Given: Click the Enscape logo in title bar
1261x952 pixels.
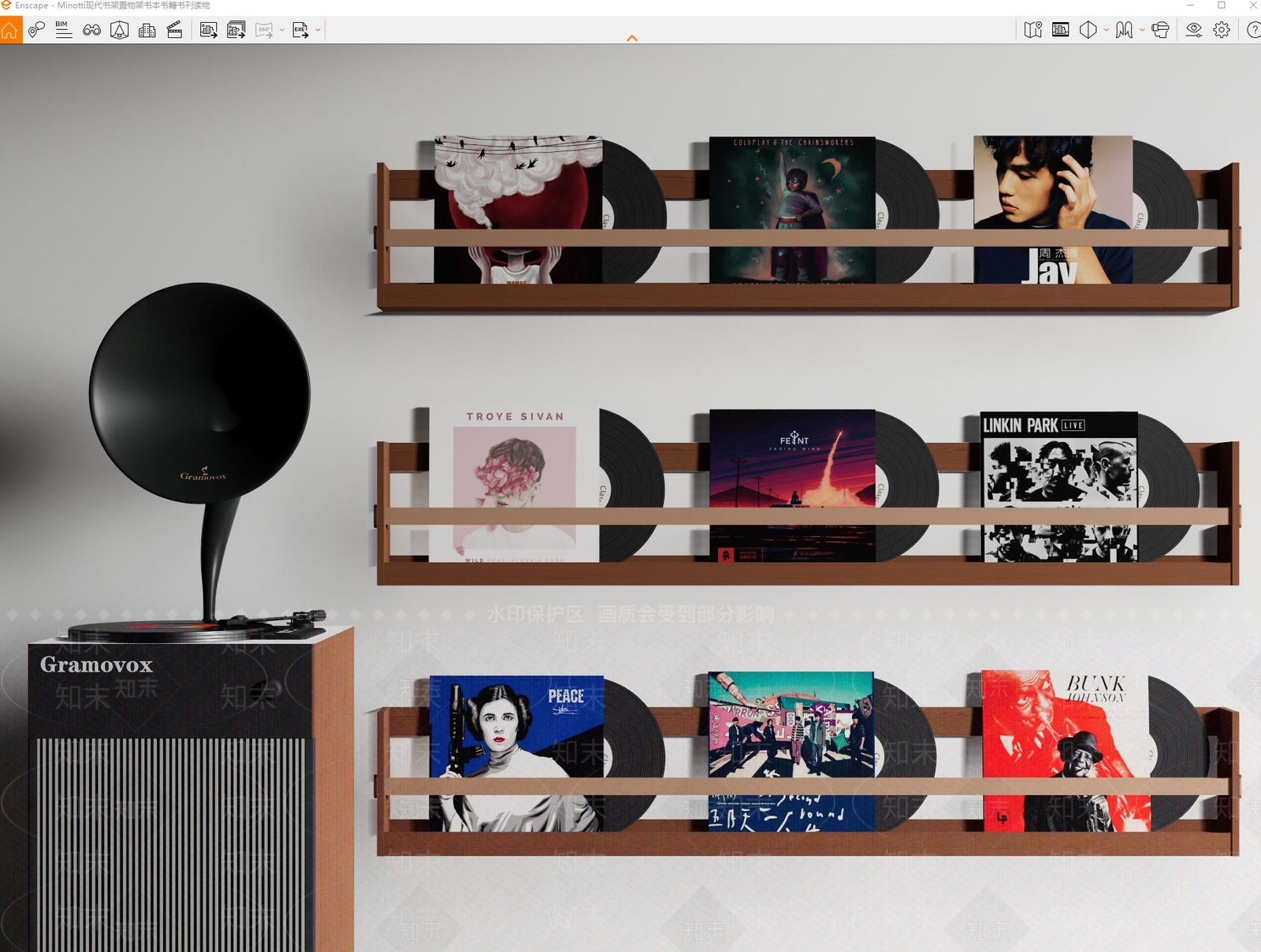Looking at the screenshot, I should tap(6, 6).
